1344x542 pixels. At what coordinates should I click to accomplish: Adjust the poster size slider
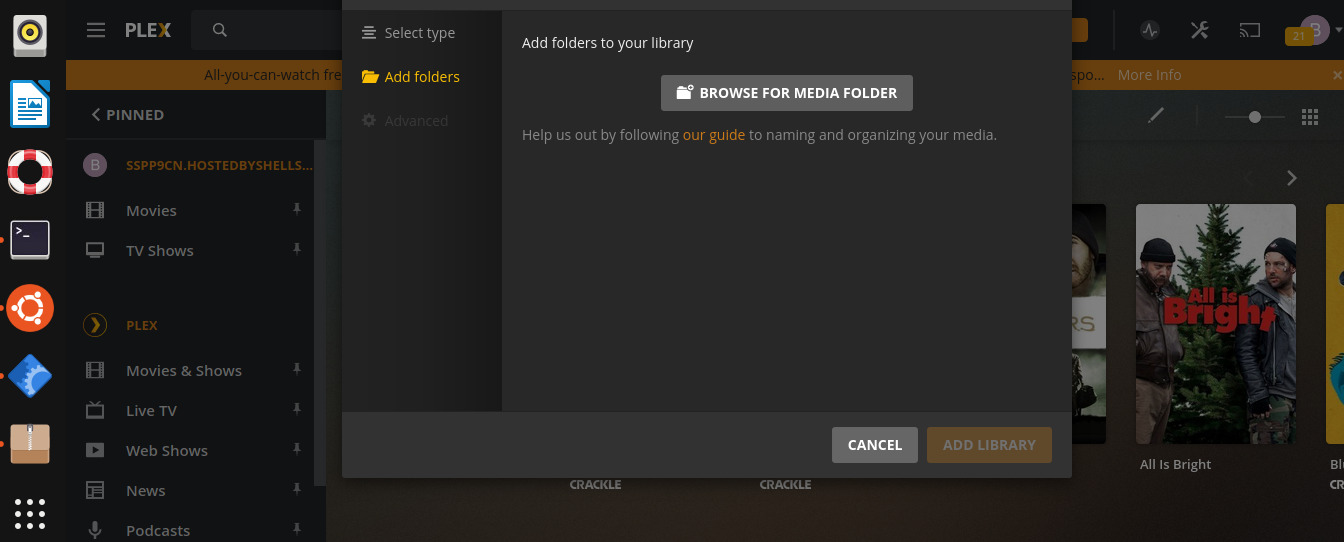pos(1254,117)
